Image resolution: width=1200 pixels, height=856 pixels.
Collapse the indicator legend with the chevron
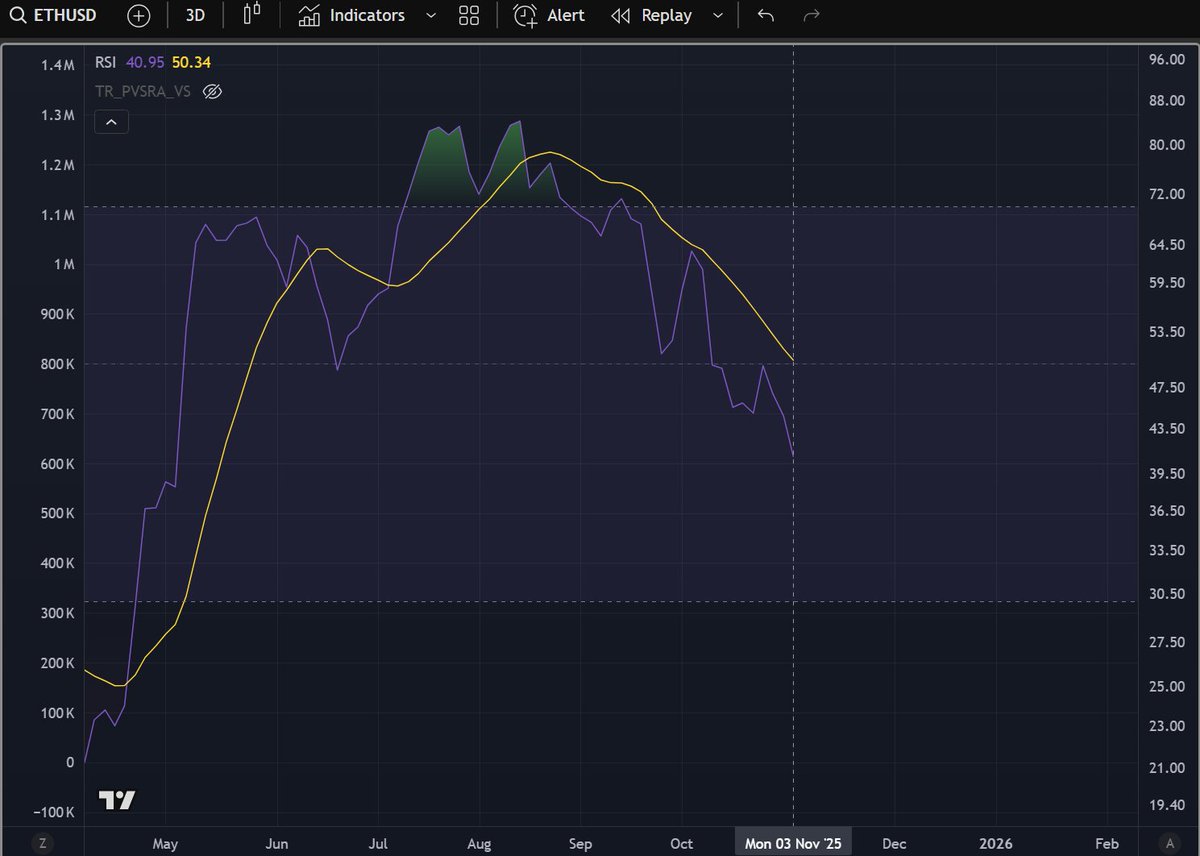point(111,123)
